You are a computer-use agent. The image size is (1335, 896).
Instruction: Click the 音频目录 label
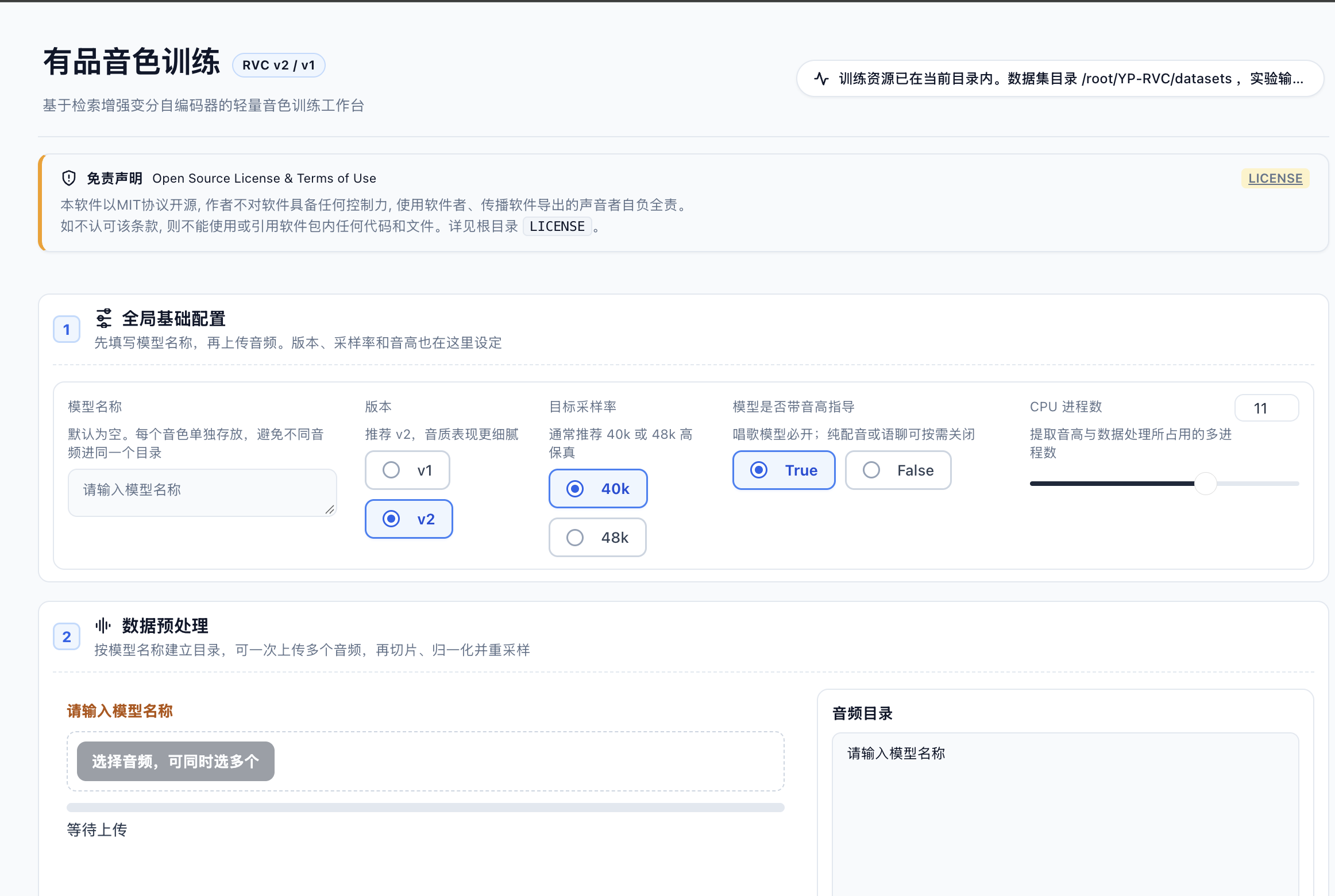point(862,714)
